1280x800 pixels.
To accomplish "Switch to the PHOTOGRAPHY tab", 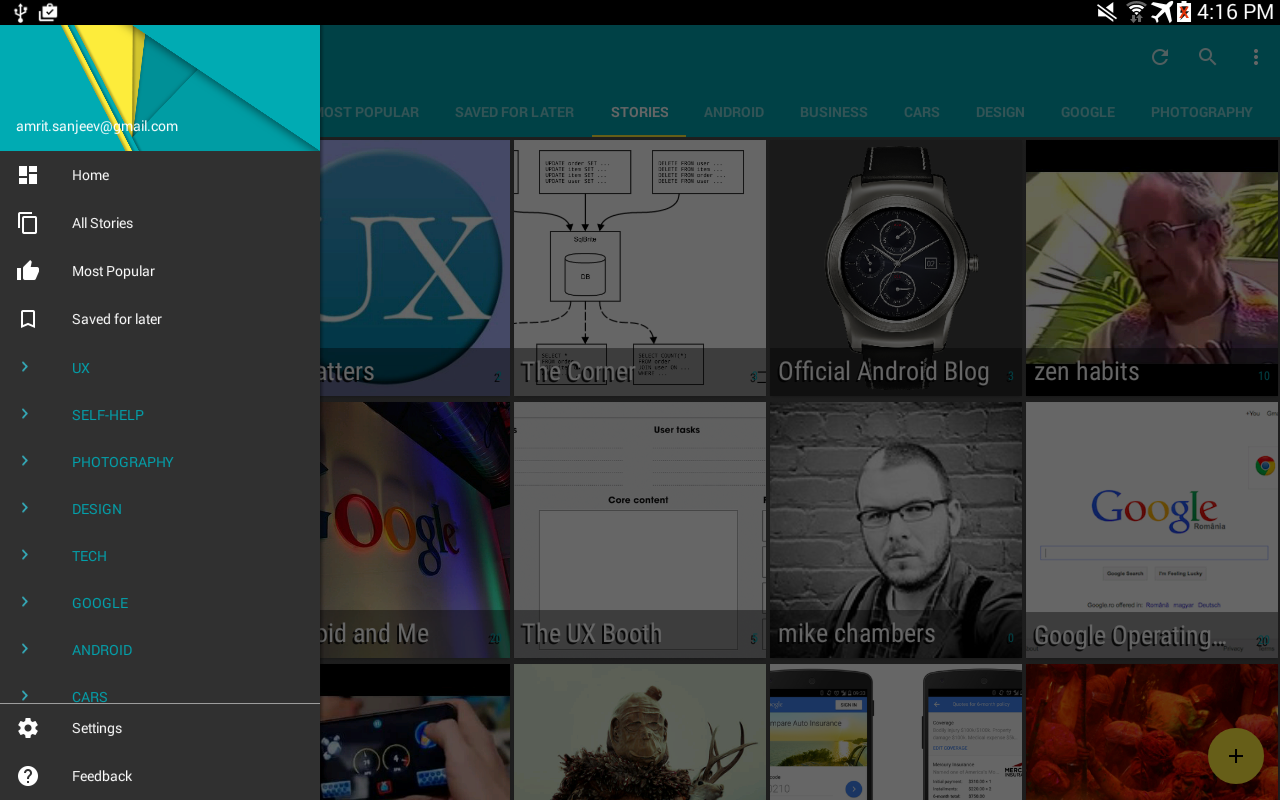I will [1202, 112].
